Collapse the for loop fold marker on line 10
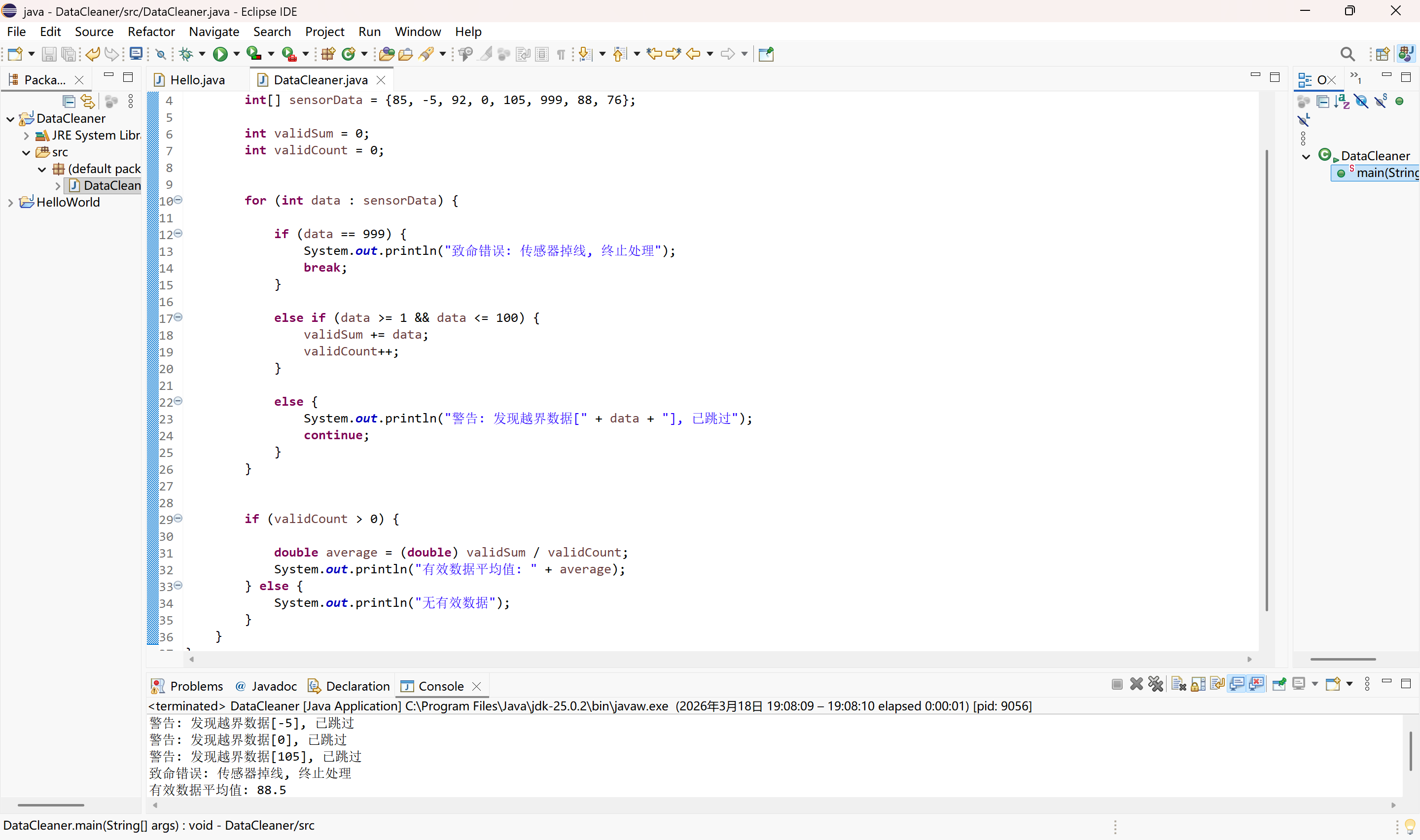The image size is (1420, 840). coord(178,200)
